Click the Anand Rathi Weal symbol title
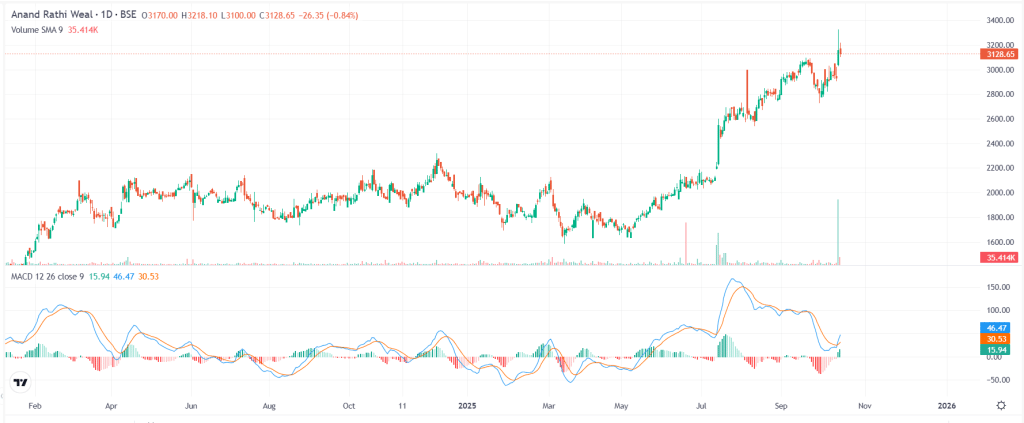This screenshot has width=1024, height=423. 72,15
